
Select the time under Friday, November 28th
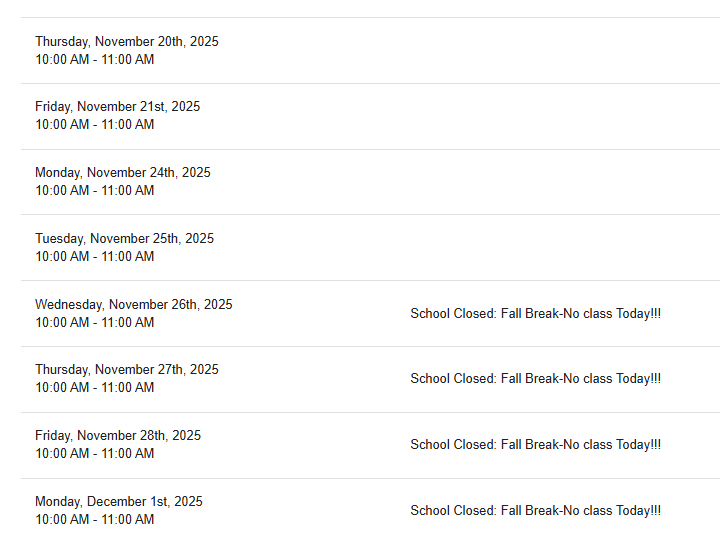(x=95, y=453)
